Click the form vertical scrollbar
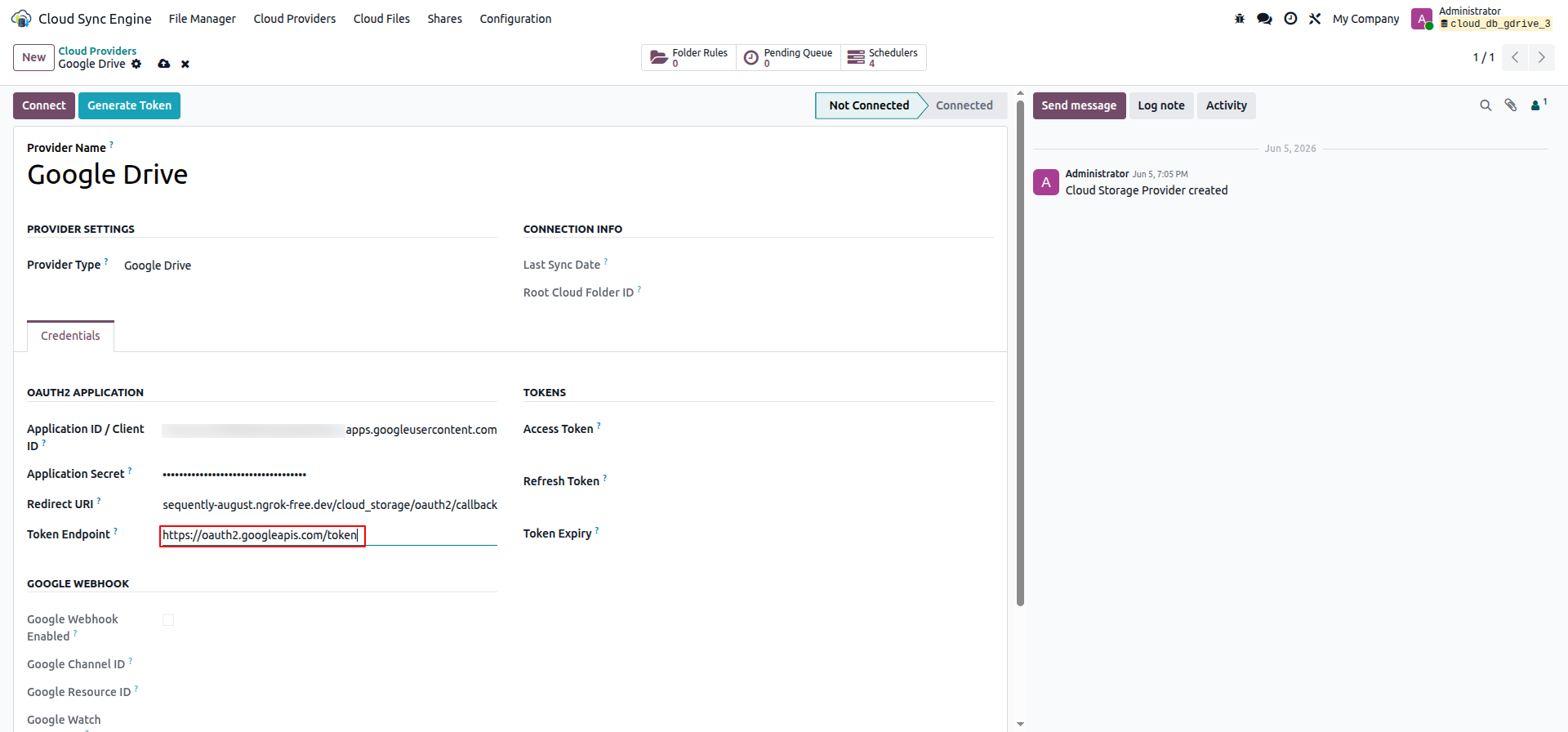This screenshot has height=732, width=1568. [1020, 351]
